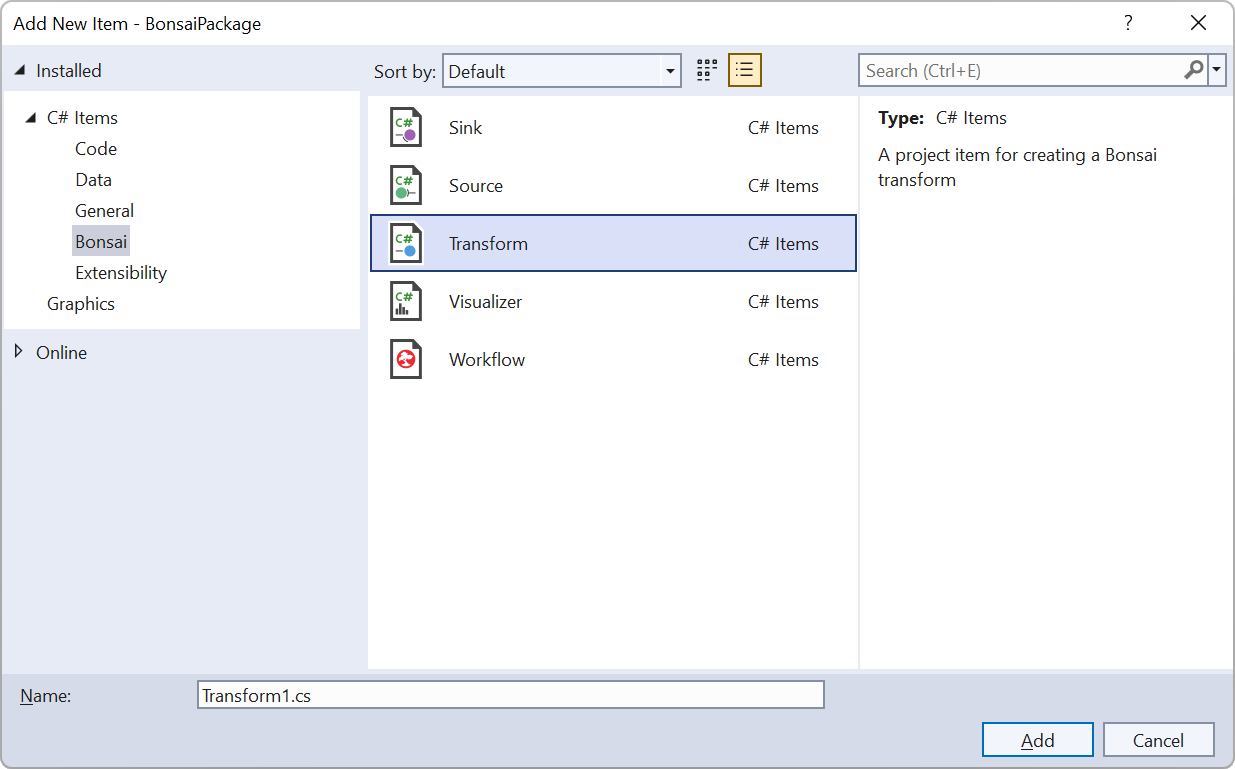Open the Sort by dropdown
Viewport: 1235px width, 769px height.
(562, 71)
